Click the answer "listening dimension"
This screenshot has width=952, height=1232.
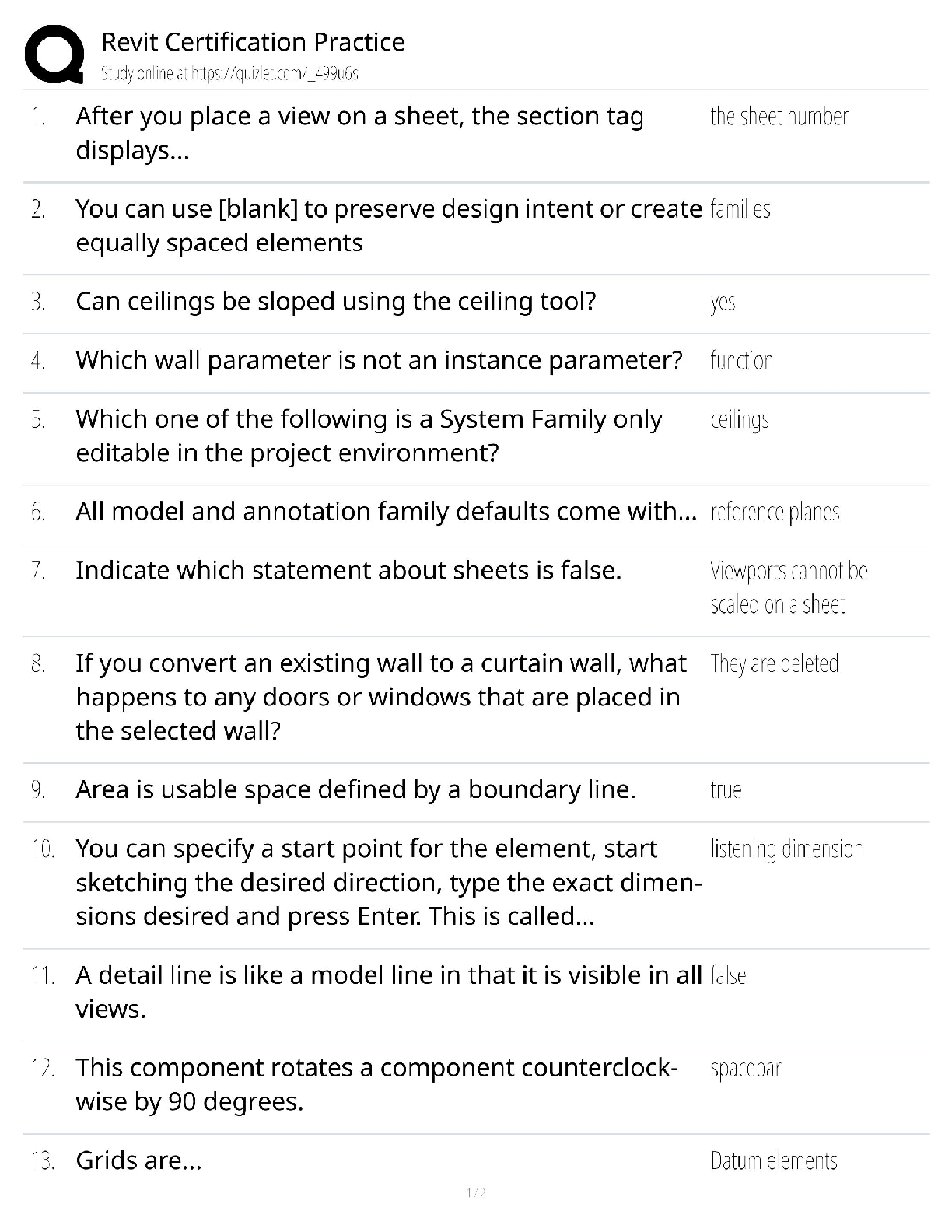click(x=786, y=849)
